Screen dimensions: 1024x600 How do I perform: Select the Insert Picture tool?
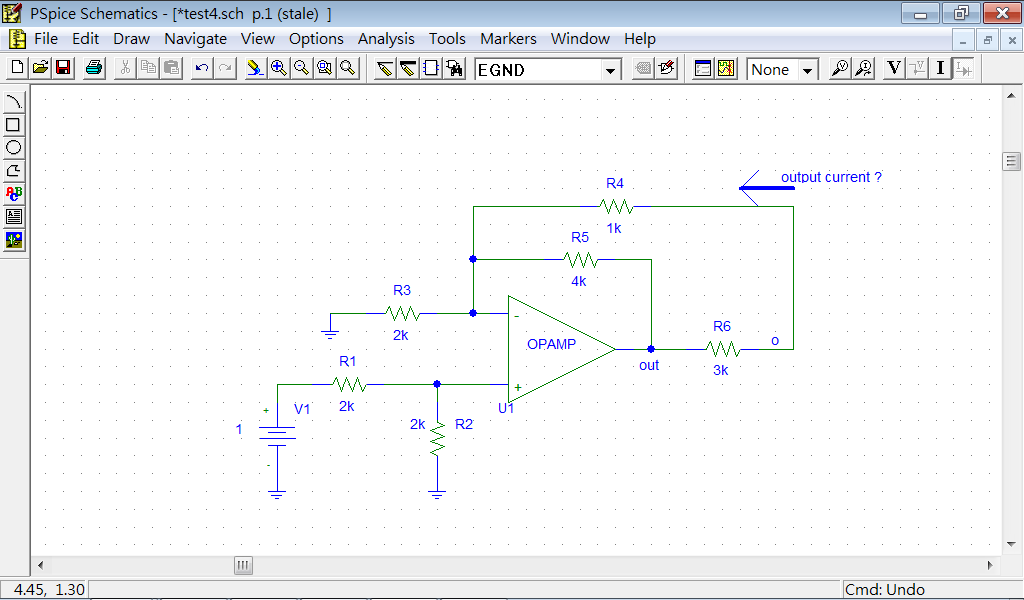pos(14,240)
